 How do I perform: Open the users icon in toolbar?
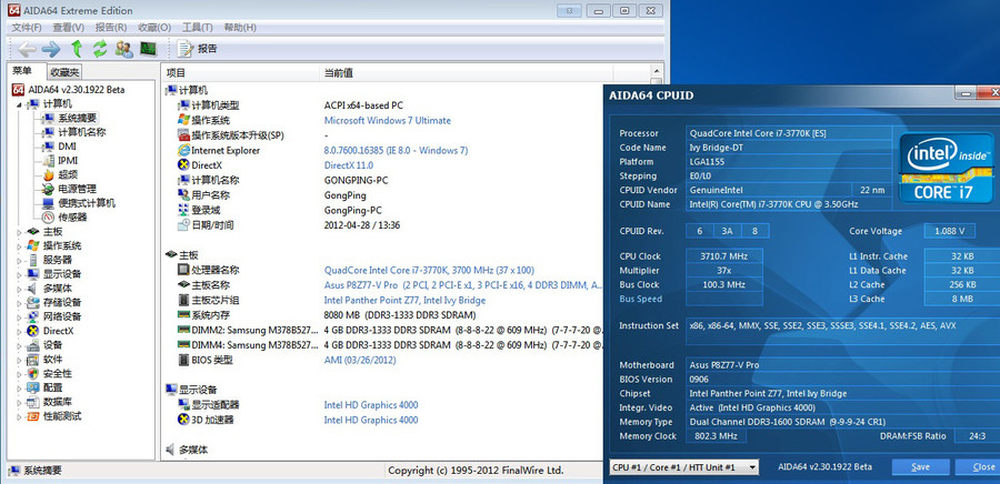pos(124,48)
